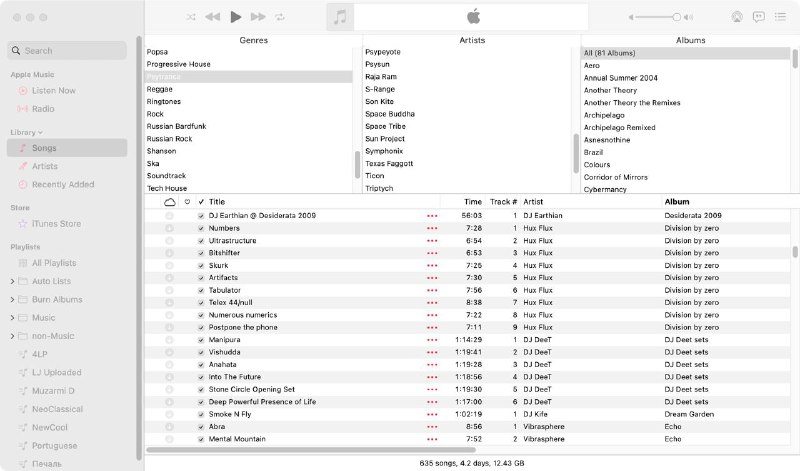Uncheck the Smoke N Fly checkbox
Viewport: 800px width, 471px height.
[201, 414]
